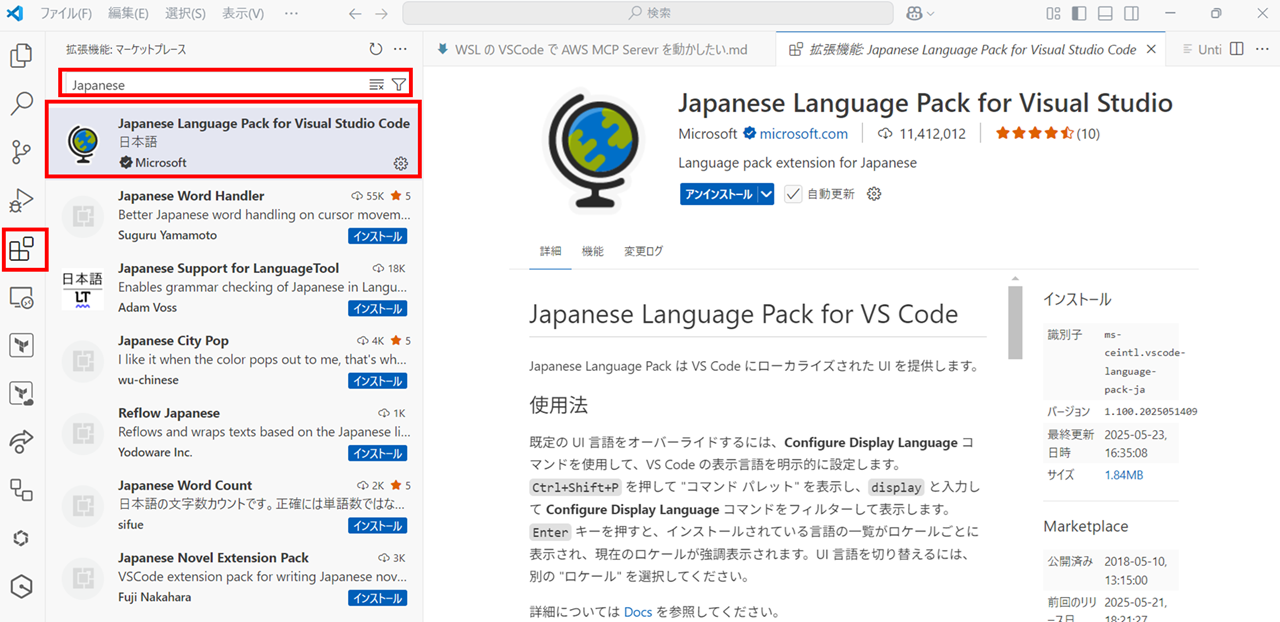Open the Search view in the activity bar
Screen dimensions: 1280x622
21,103
